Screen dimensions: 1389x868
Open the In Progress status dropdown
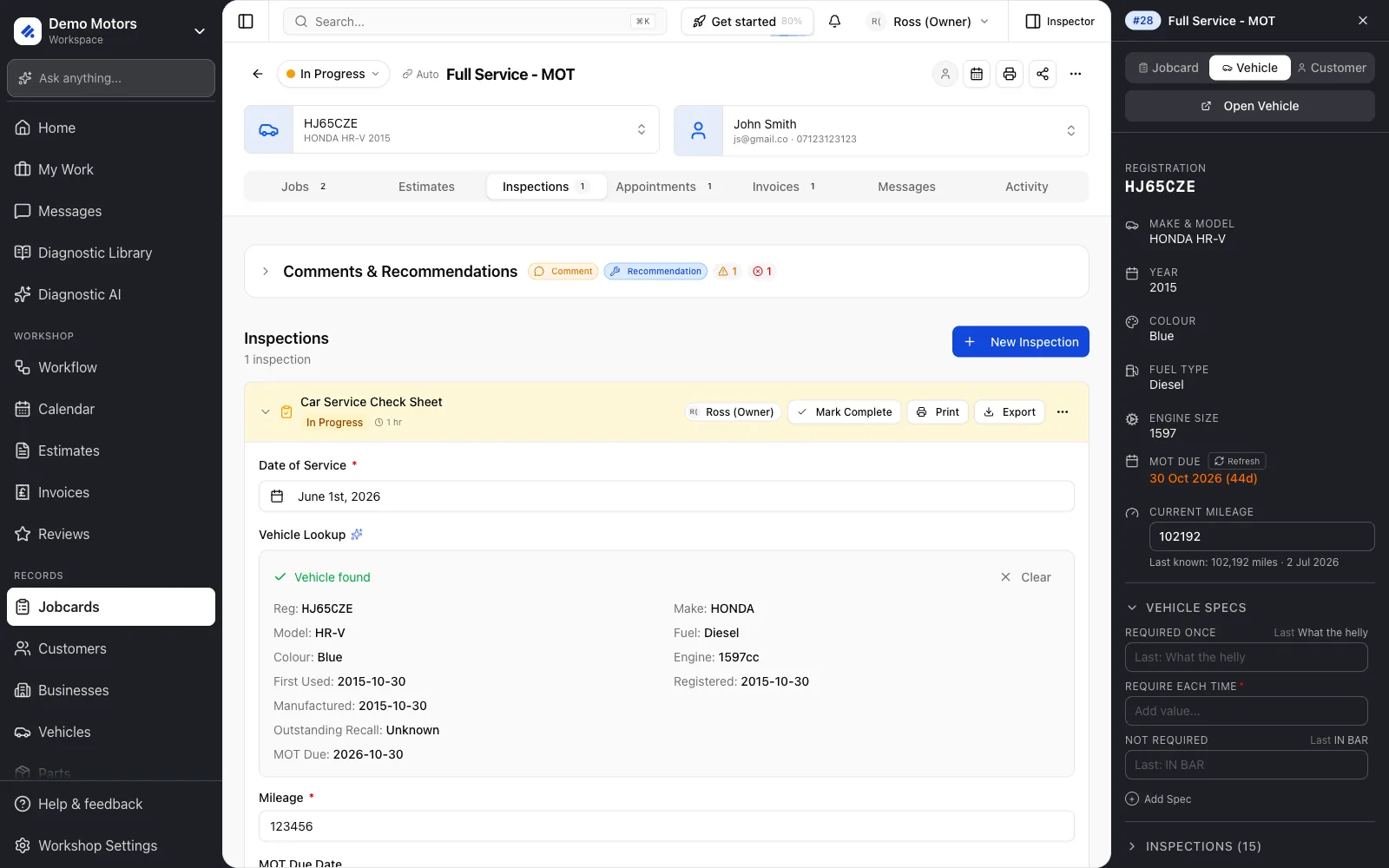[333, 75]
